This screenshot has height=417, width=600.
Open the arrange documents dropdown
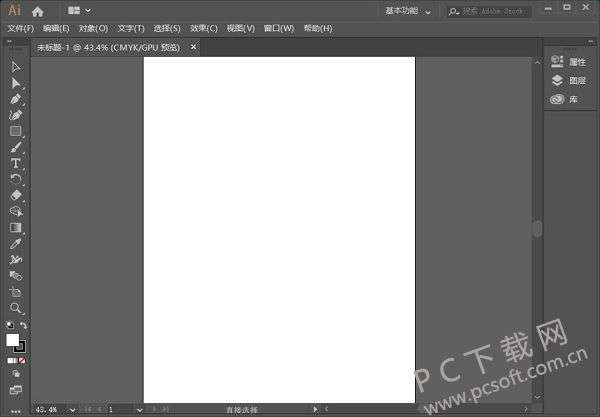coord(79,11)
